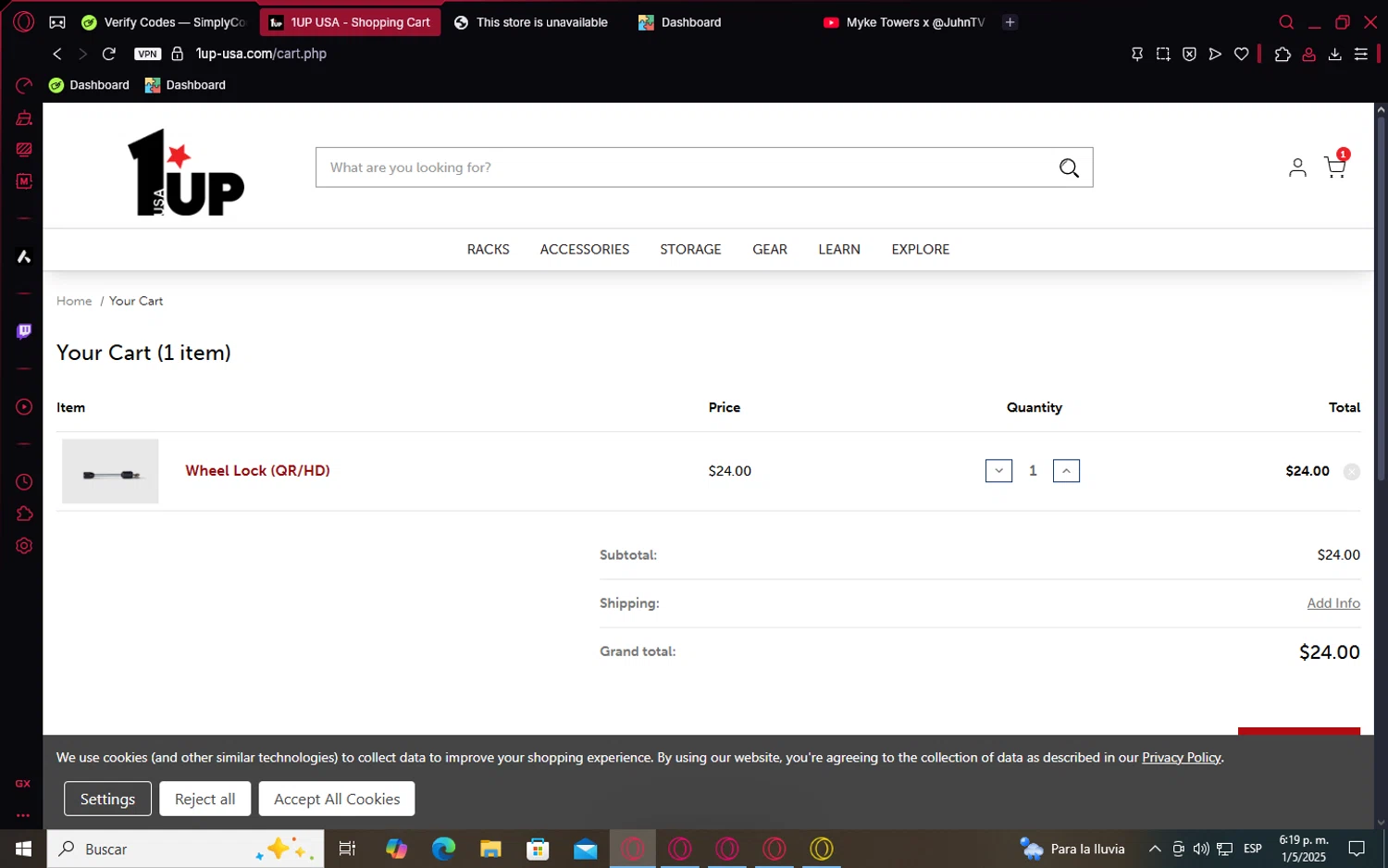The width and height of the screenshot is (1388, 868).
Task: Remove Wheel Lock from cart
Action: 1352,472
